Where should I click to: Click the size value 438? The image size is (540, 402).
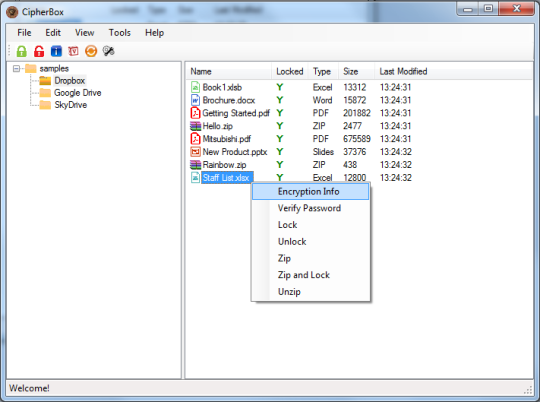(x=350, y=165)
